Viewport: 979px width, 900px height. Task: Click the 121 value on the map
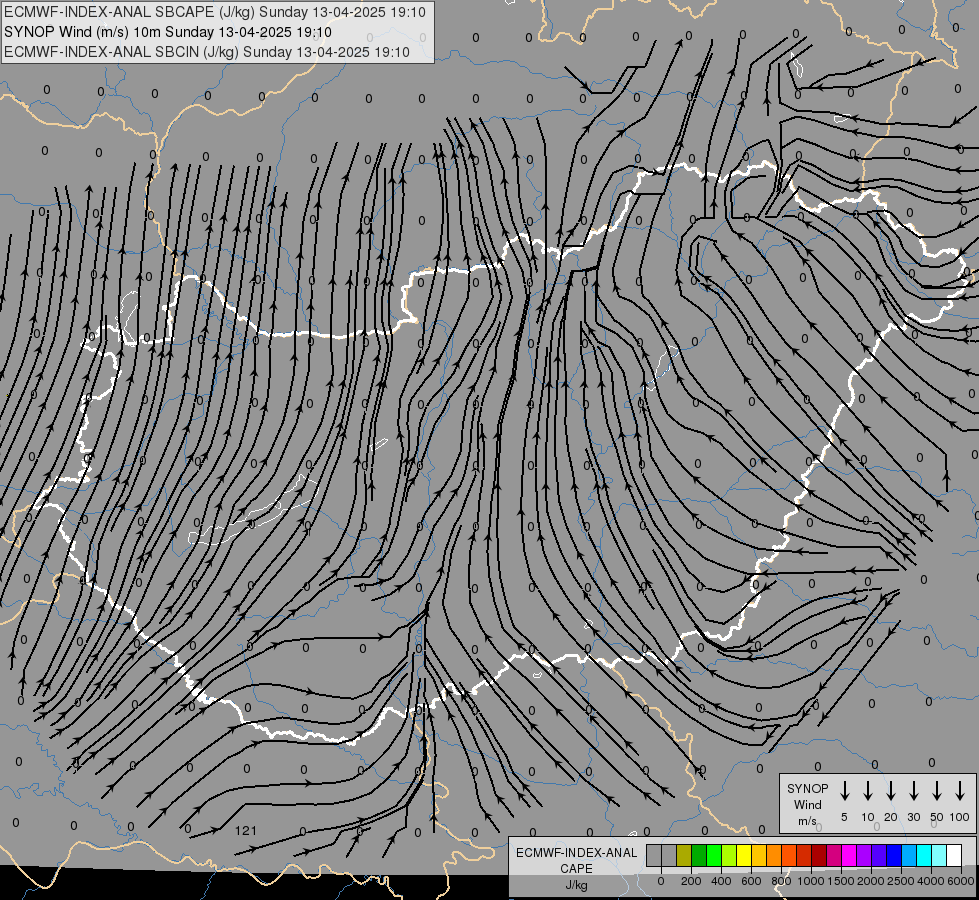click(246, 831)
